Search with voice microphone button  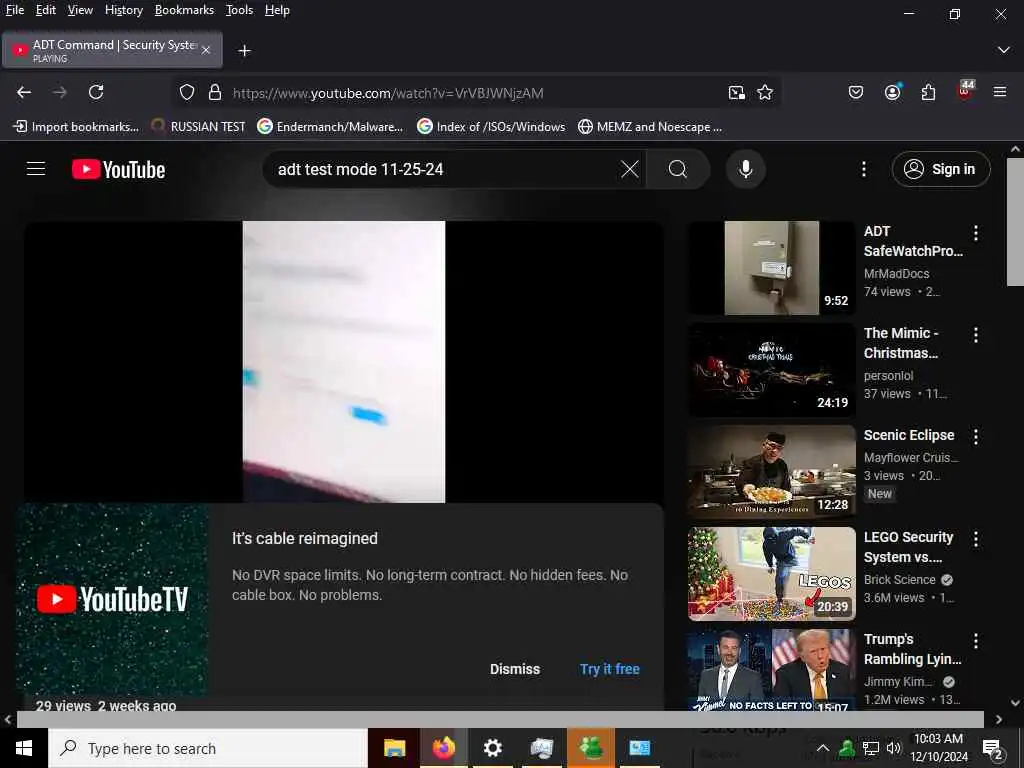[x=745, y=170]
